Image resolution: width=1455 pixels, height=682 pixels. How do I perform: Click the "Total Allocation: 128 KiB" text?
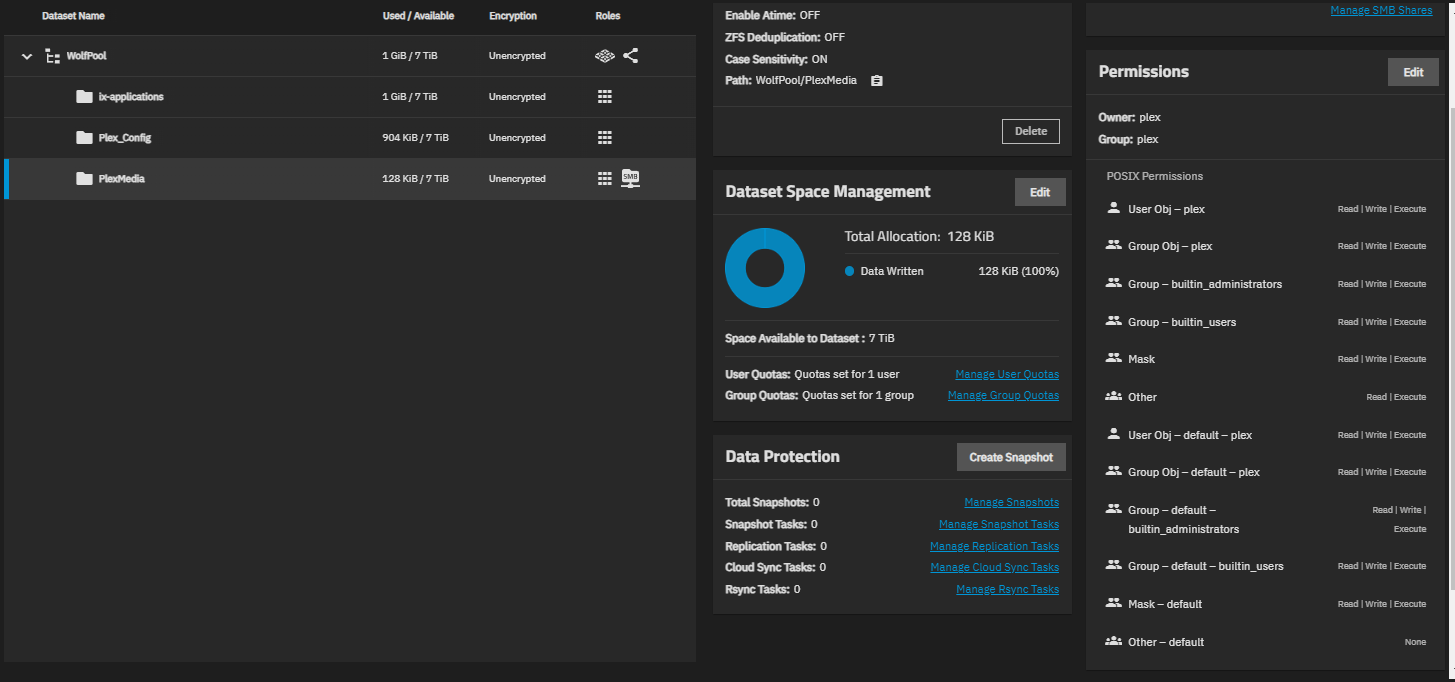coord(919,237)
